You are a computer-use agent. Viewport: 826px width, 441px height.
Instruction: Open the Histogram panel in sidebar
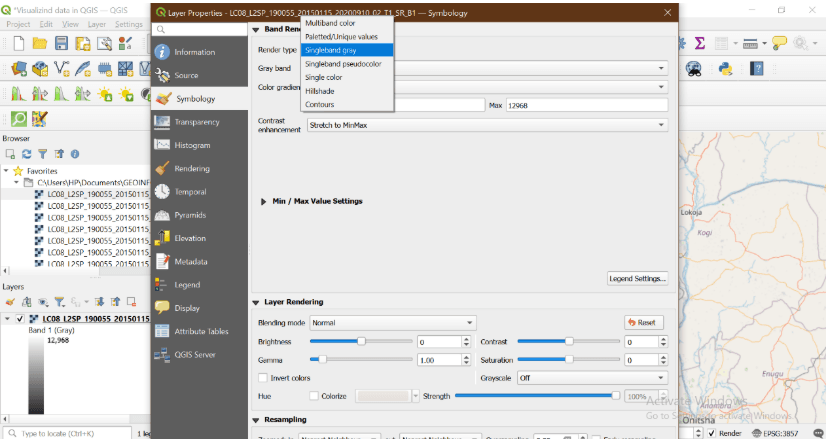click(x=192, y=145)
